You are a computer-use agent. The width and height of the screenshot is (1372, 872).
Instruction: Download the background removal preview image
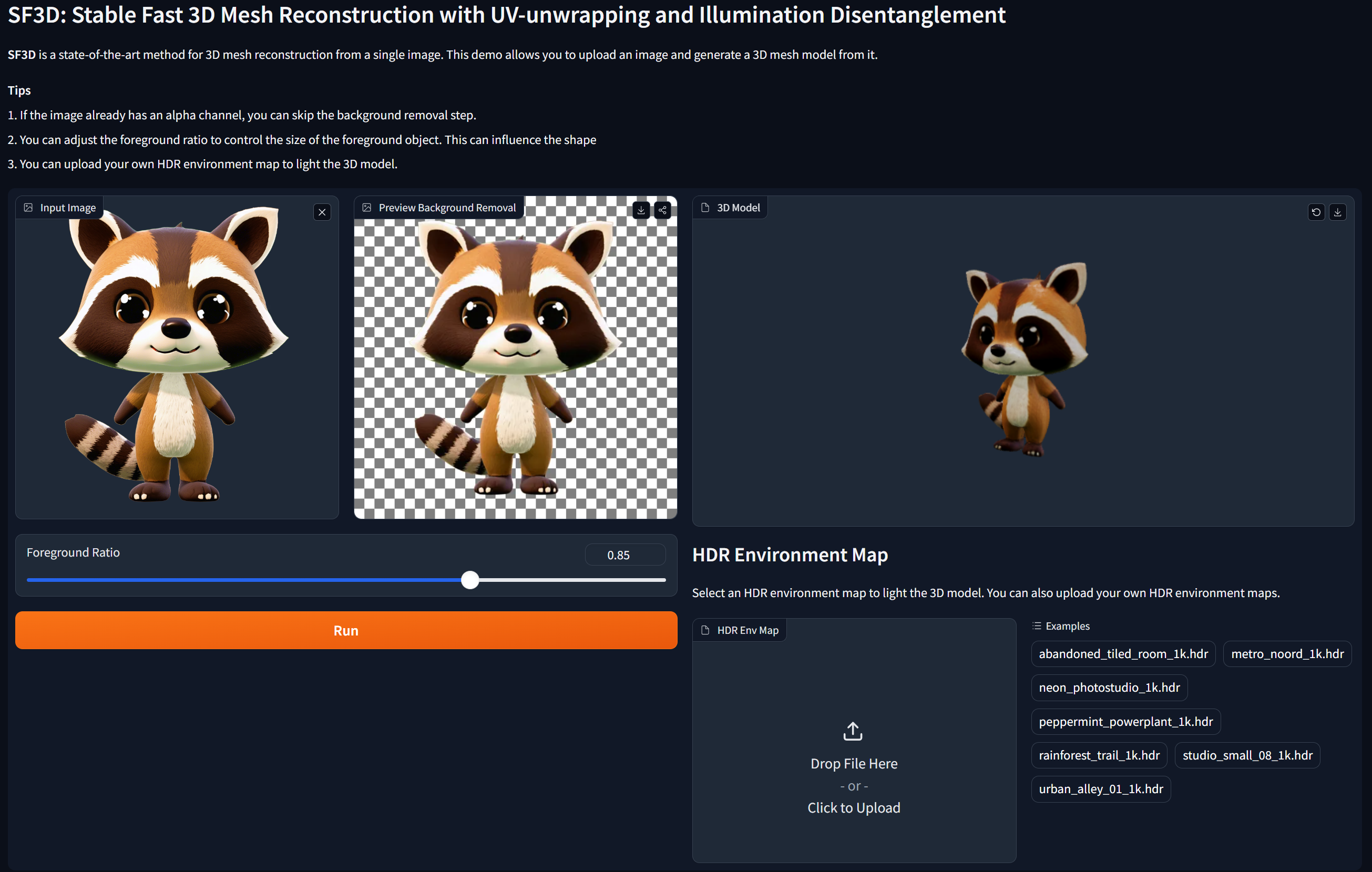(641, 210)
